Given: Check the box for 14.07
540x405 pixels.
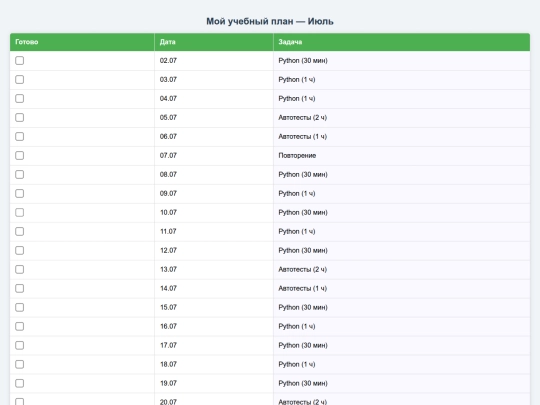Looking at the screenshot, I should (20, 288).
